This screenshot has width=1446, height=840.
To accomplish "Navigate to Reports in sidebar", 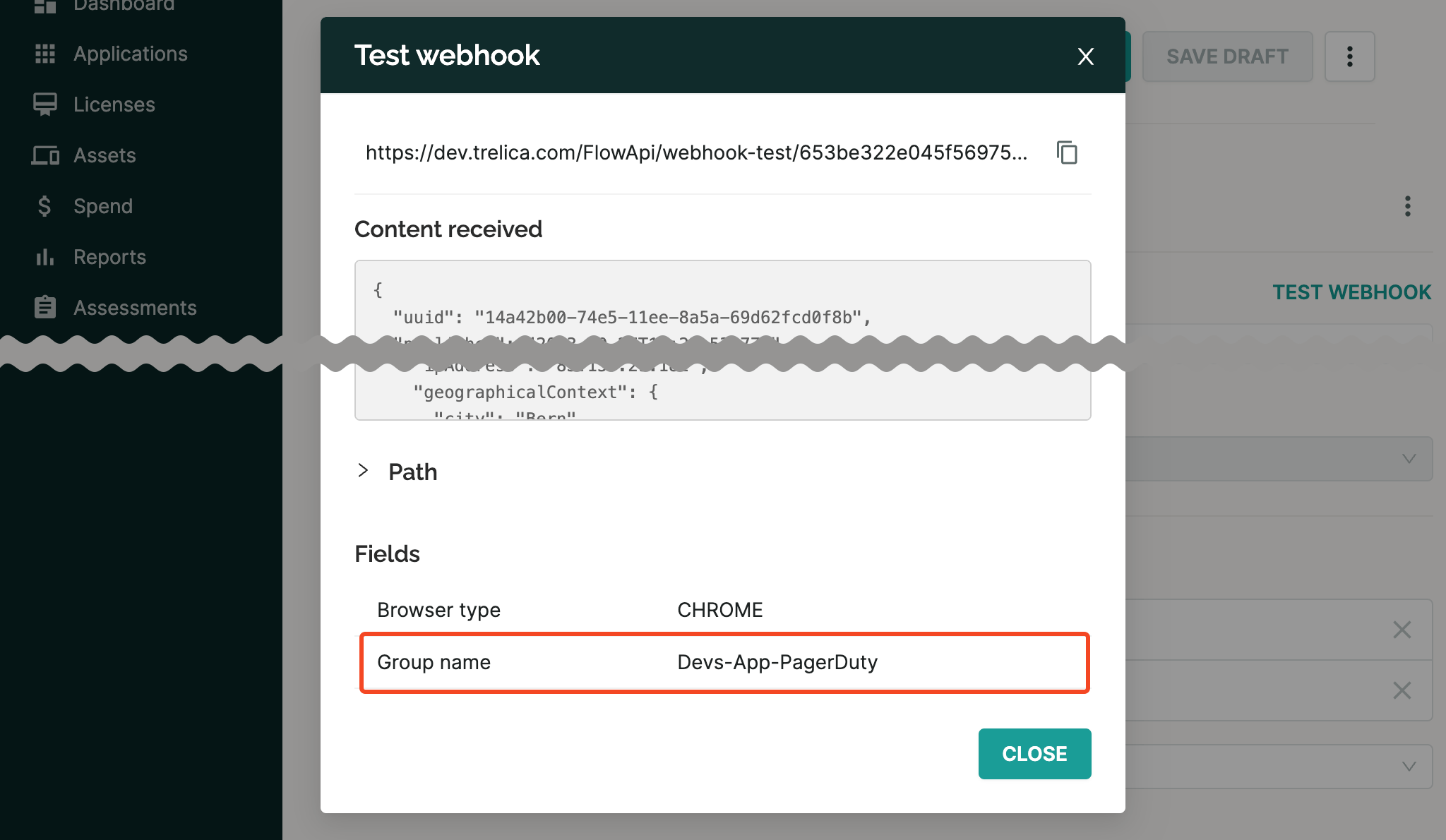I will pyautogui.click(x=109, y=257).
